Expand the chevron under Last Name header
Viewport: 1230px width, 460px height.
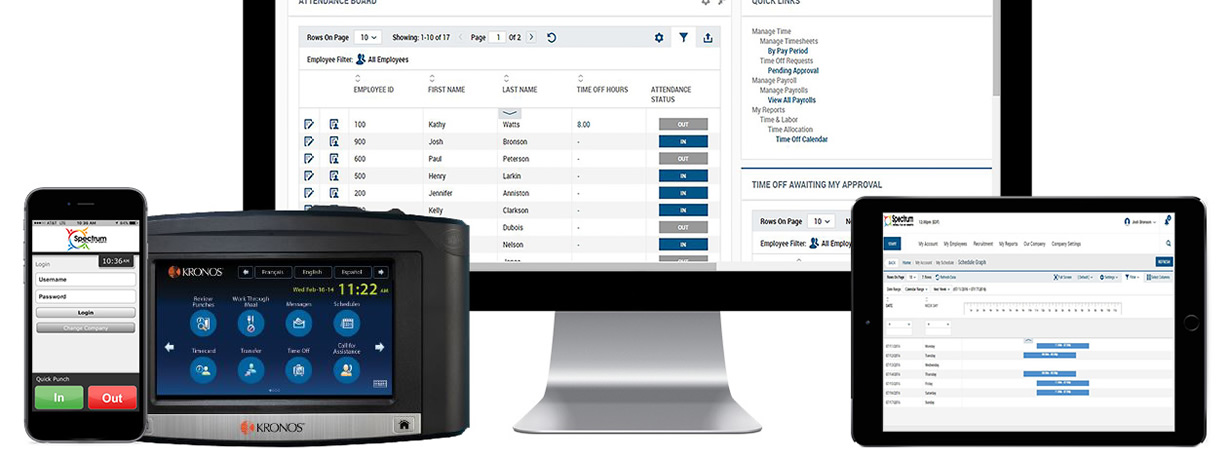[x=509, y=114]
